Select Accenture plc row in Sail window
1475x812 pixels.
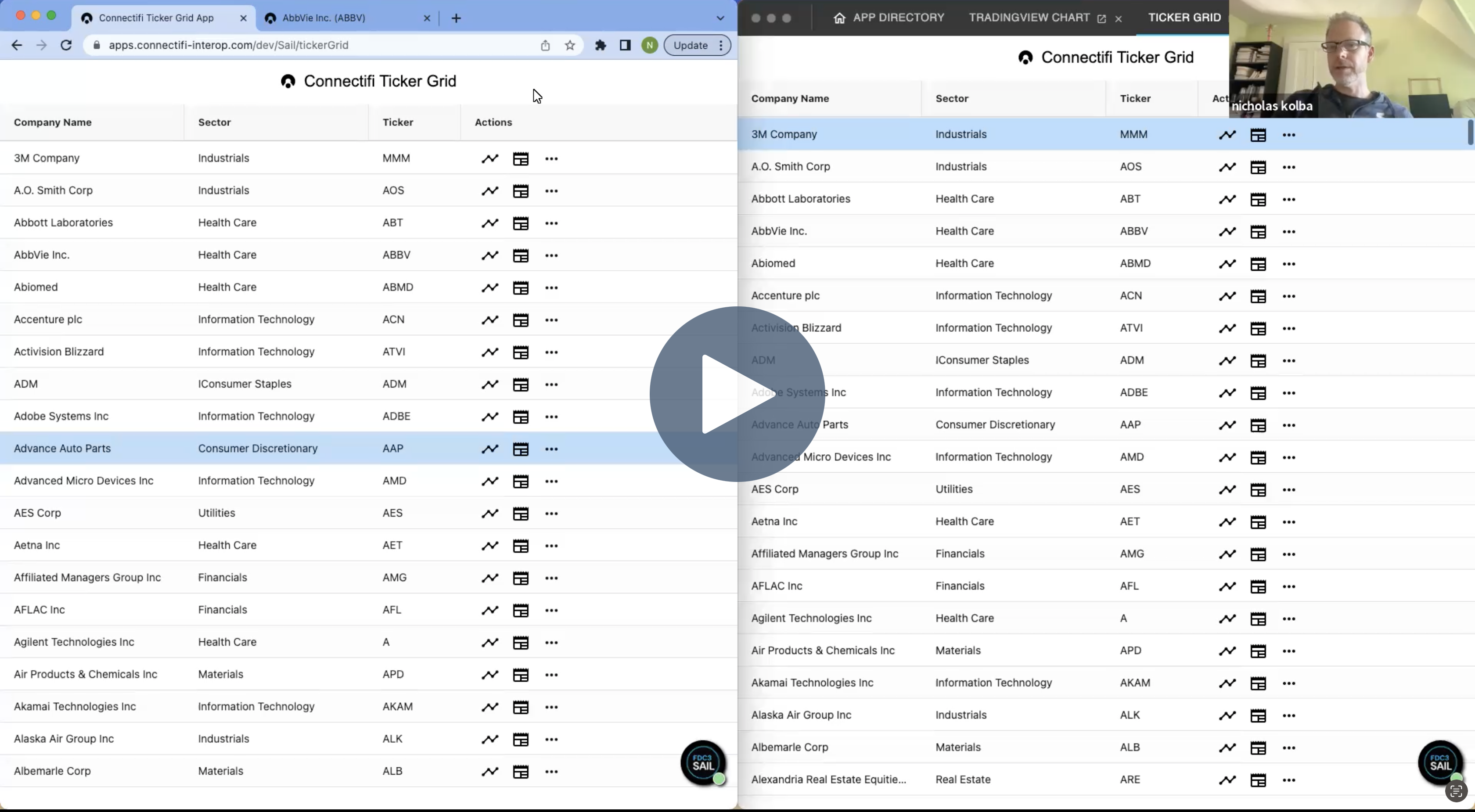(x=1106, y=295)
